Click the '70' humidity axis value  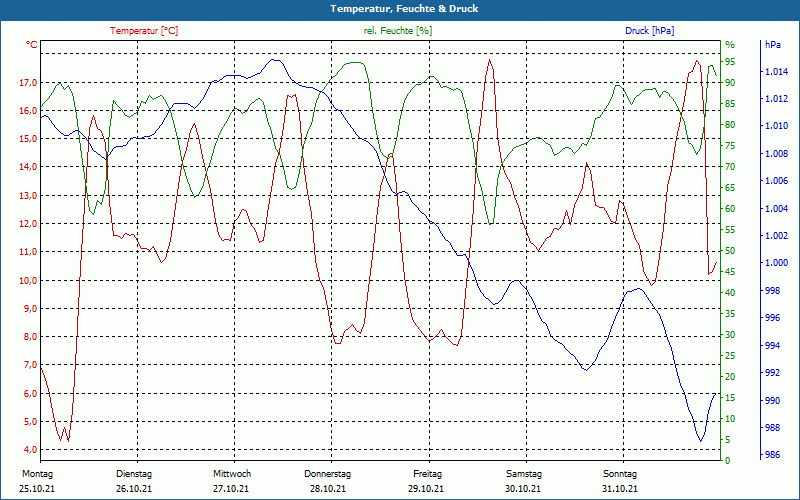[x=730, y=167]
